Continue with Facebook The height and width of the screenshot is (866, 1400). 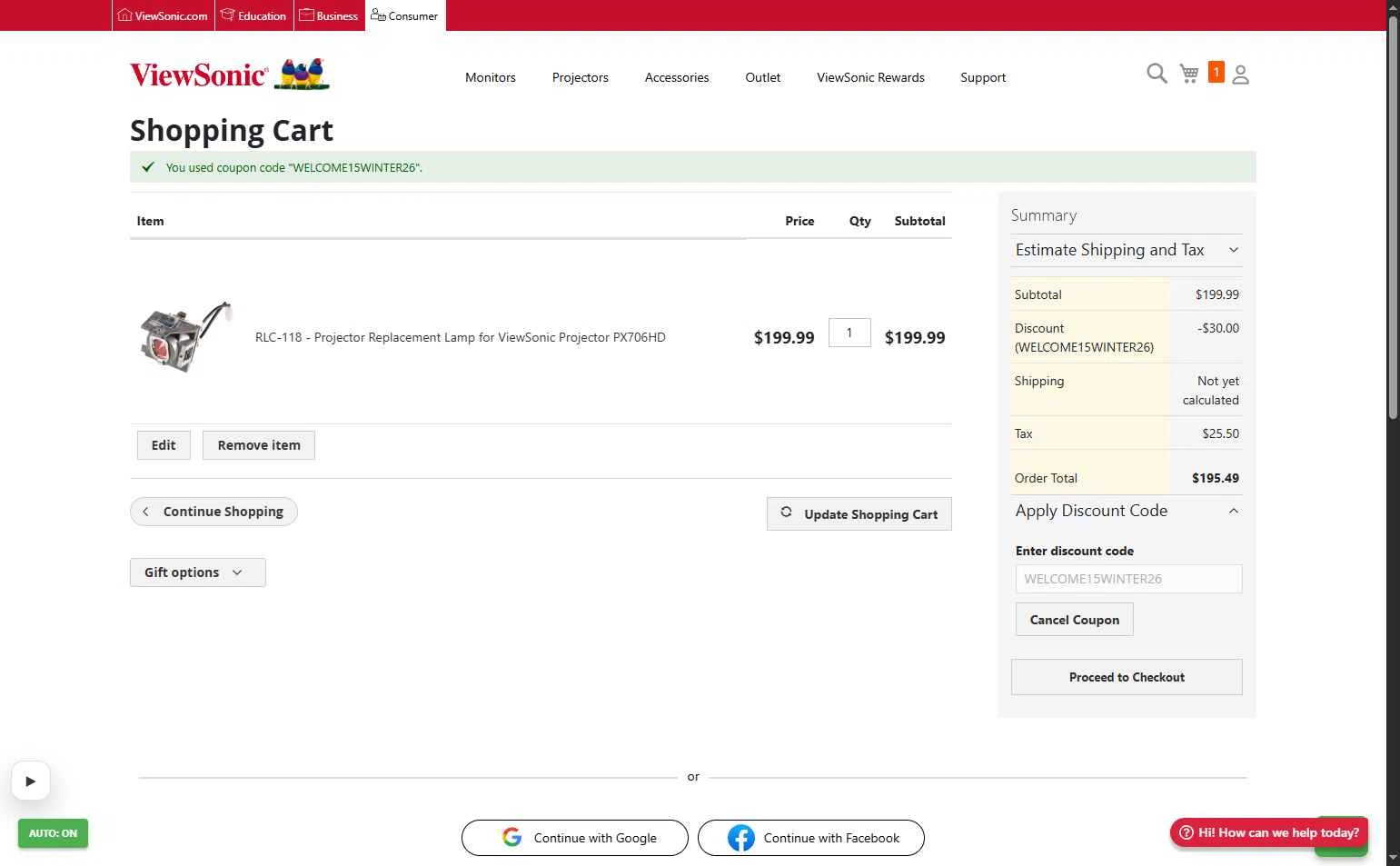tap(811, 838)
